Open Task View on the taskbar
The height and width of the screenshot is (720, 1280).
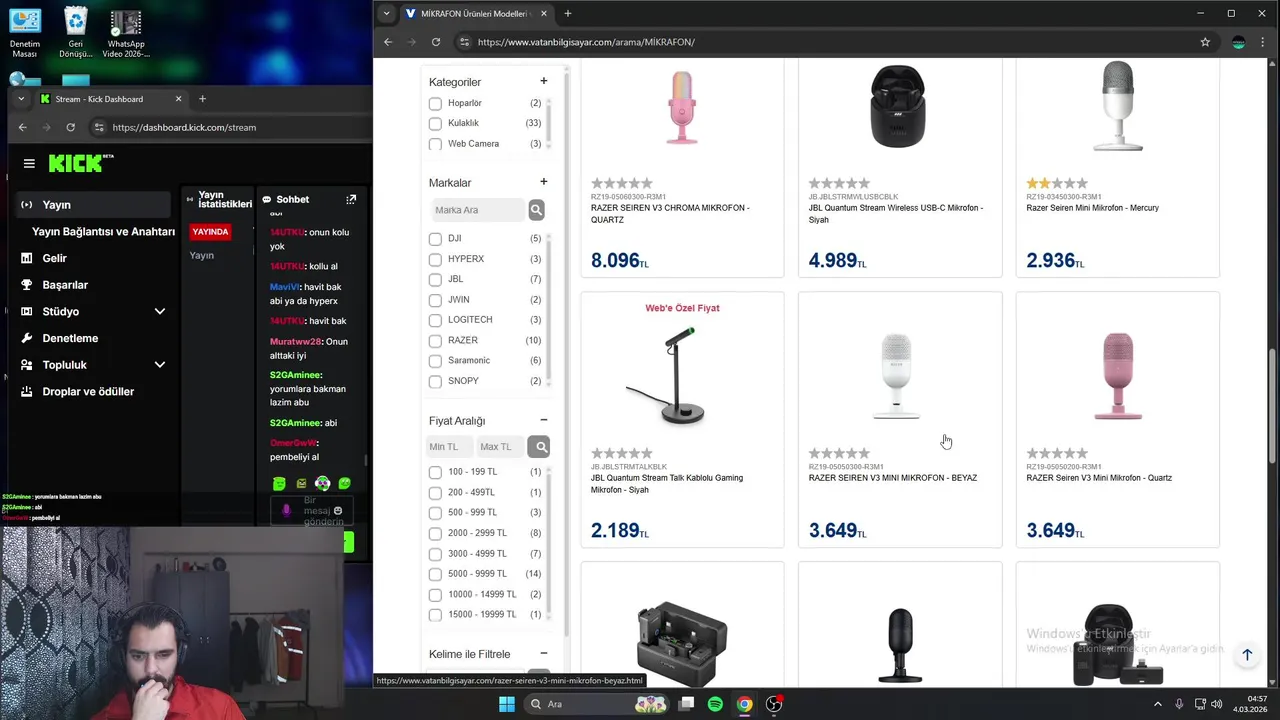click(x=686, y=704)
